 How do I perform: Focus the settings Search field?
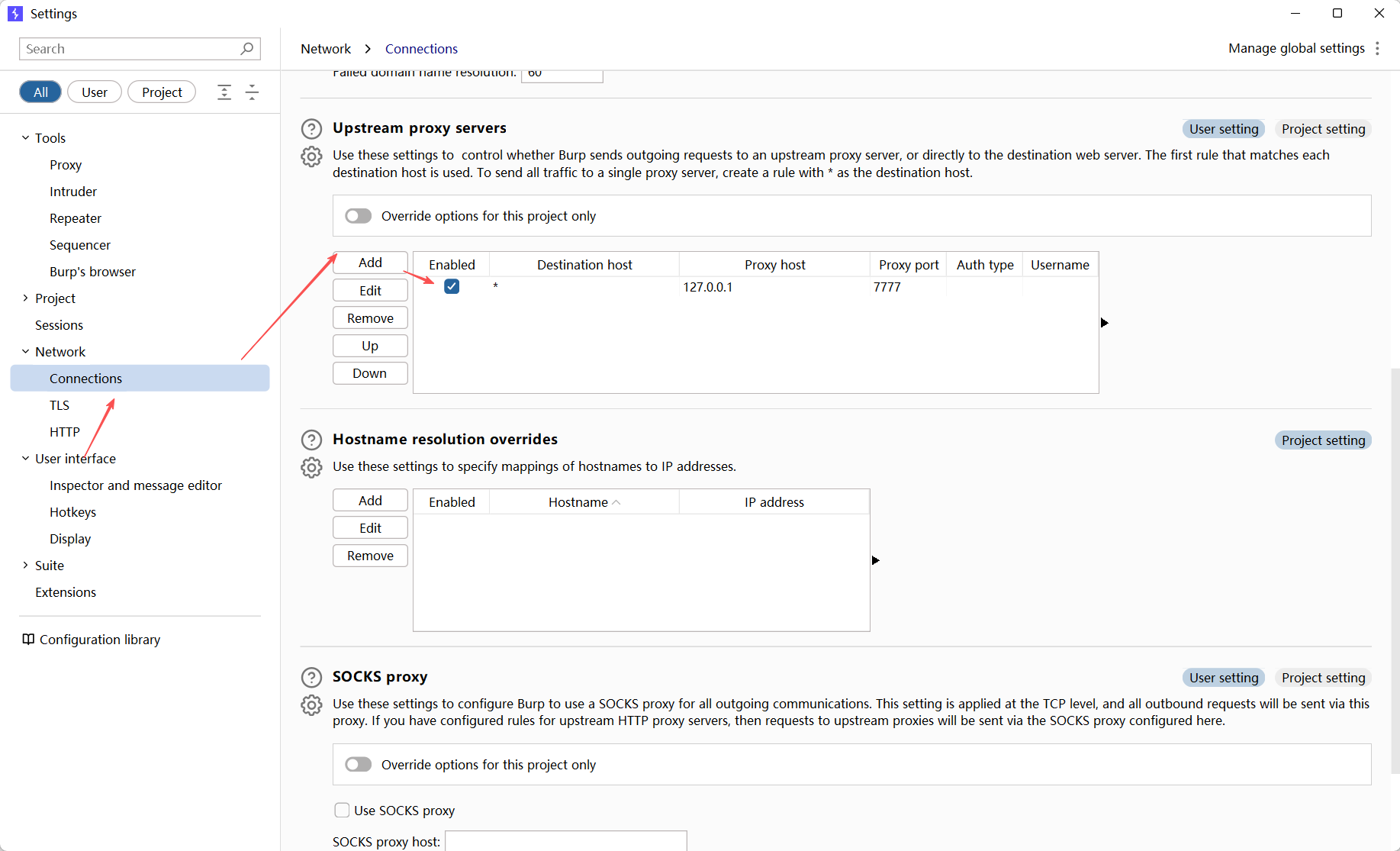[x=140, y=49]
